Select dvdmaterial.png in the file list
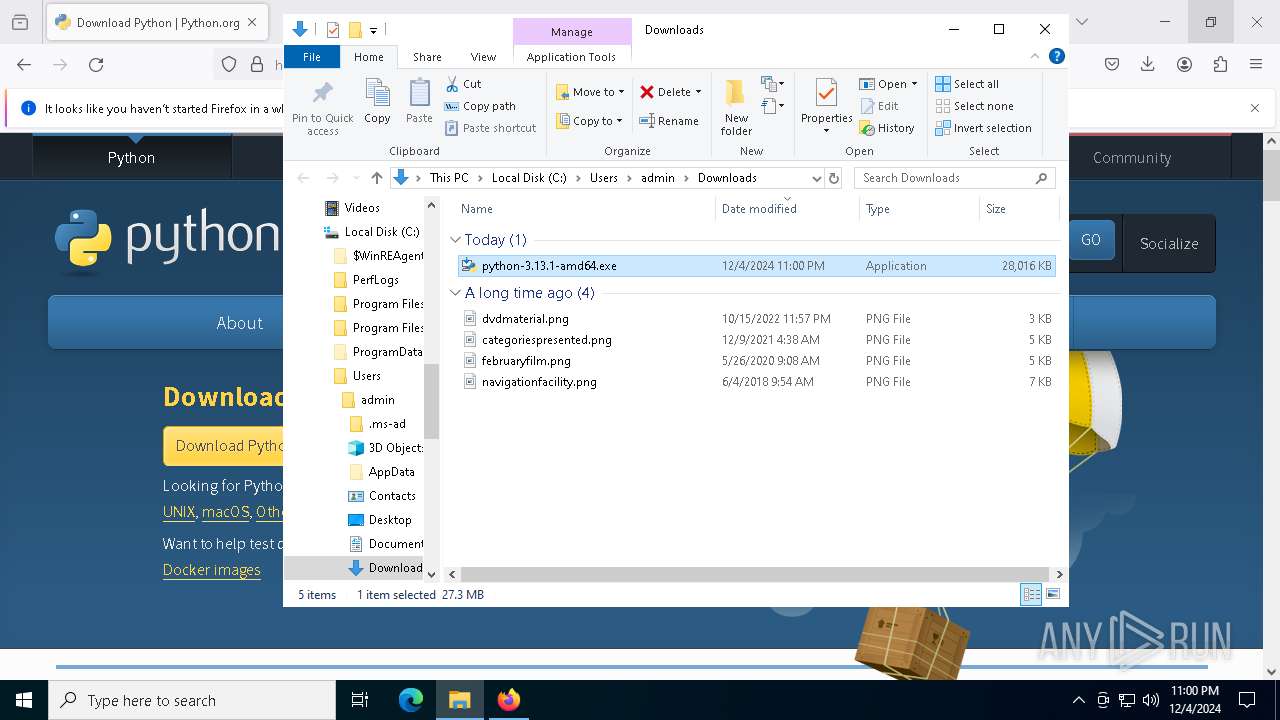 coord(525,319)
